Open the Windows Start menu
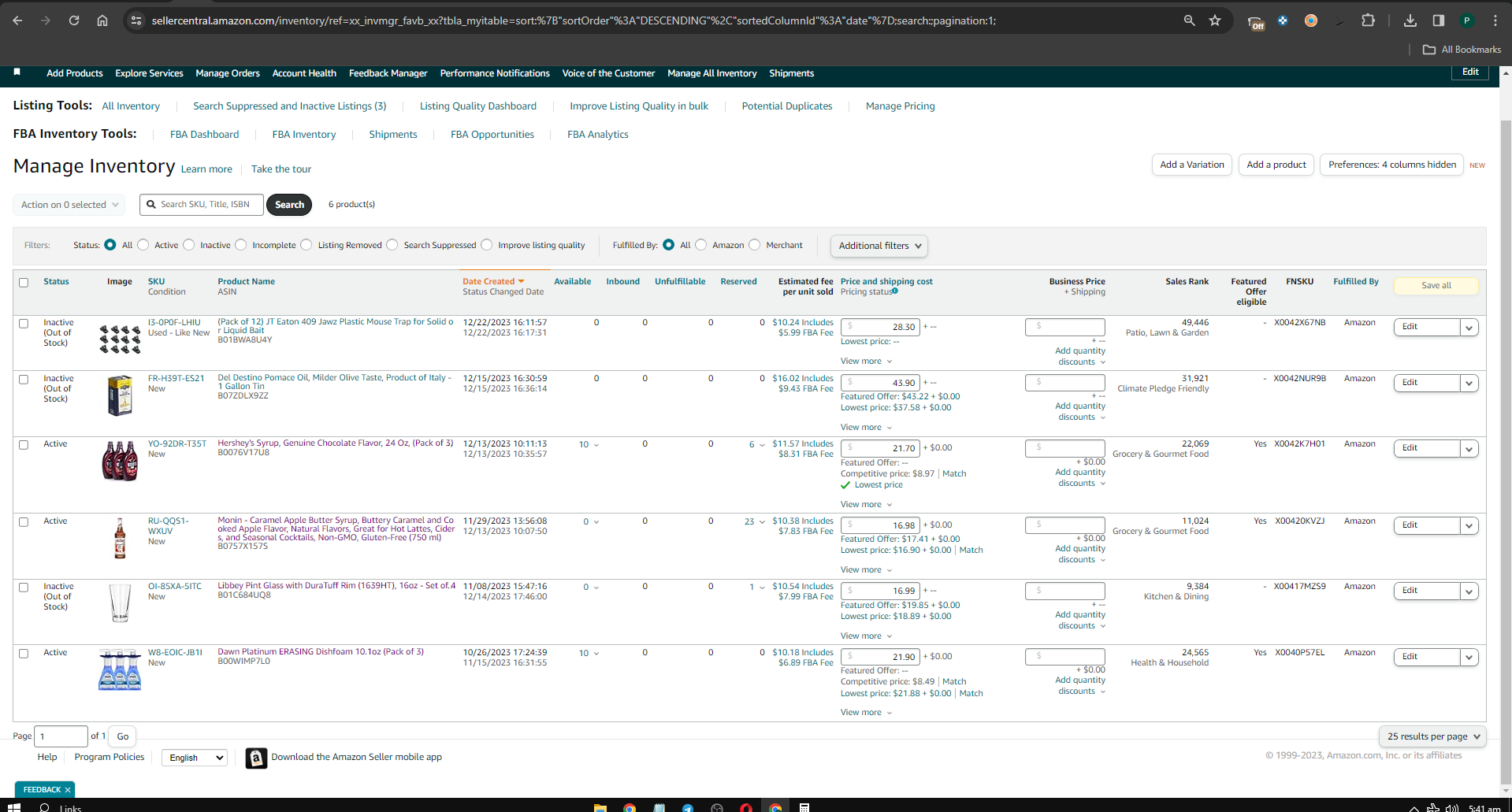This screenshot has width=1512, height=812. tap(13, 807)
